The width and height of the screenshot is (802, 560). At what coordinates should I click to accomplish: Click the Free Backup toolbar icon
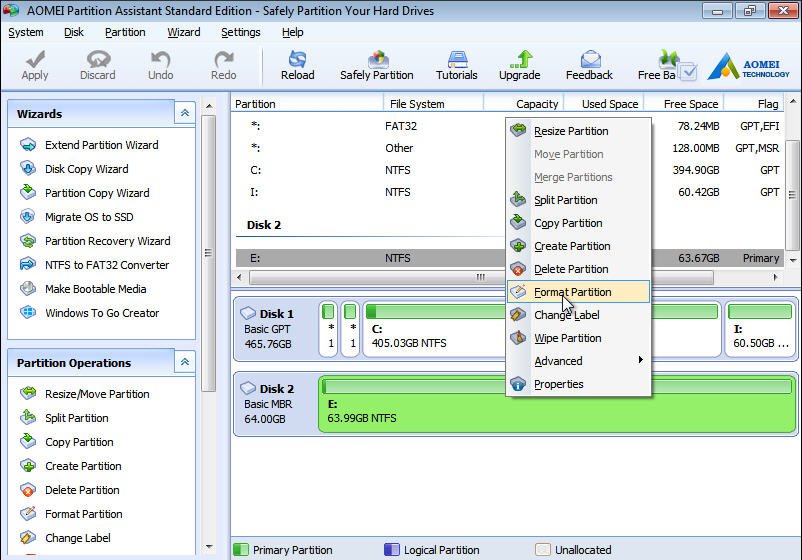click(x=668, y=59)
